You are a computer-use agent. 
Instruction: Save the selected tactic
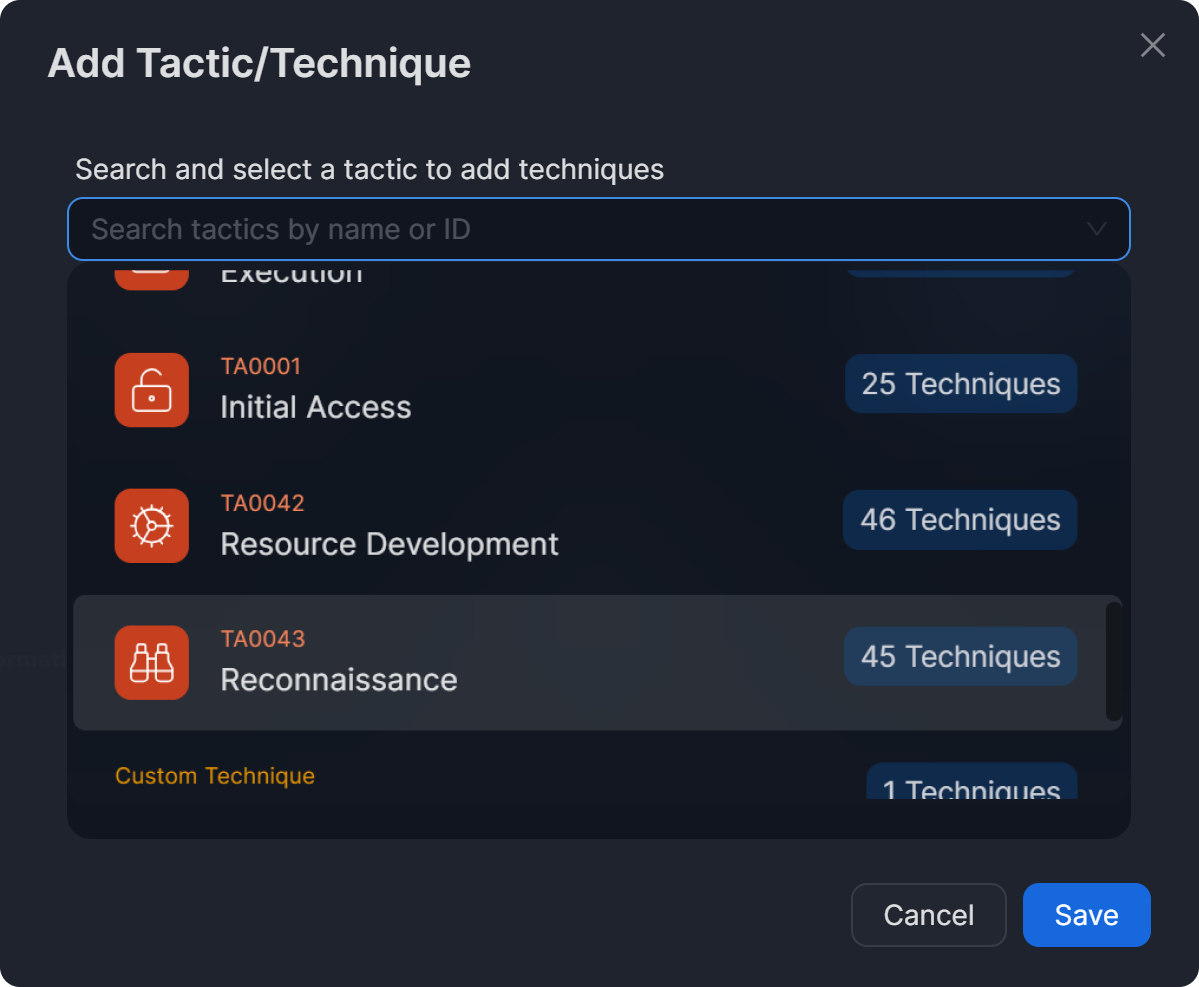pos(1086,915)
